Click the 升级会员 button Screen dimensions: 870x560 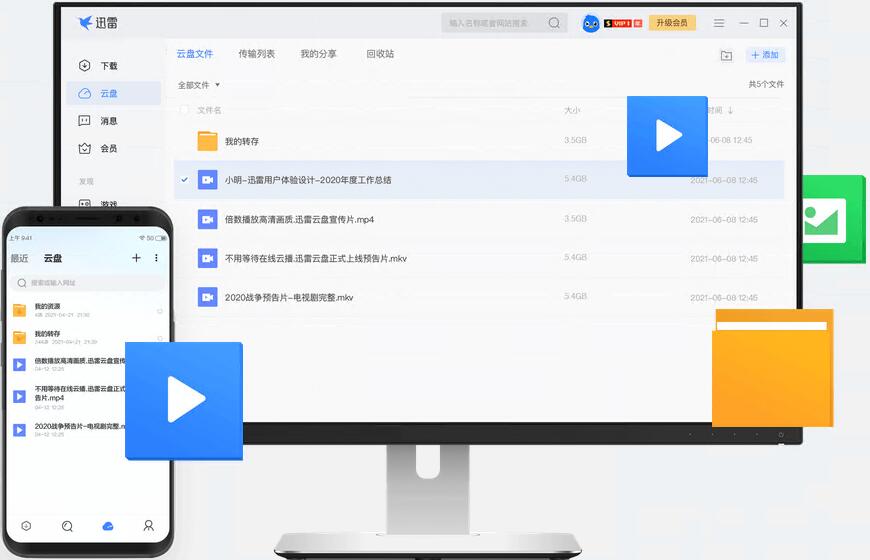point(672,23)
